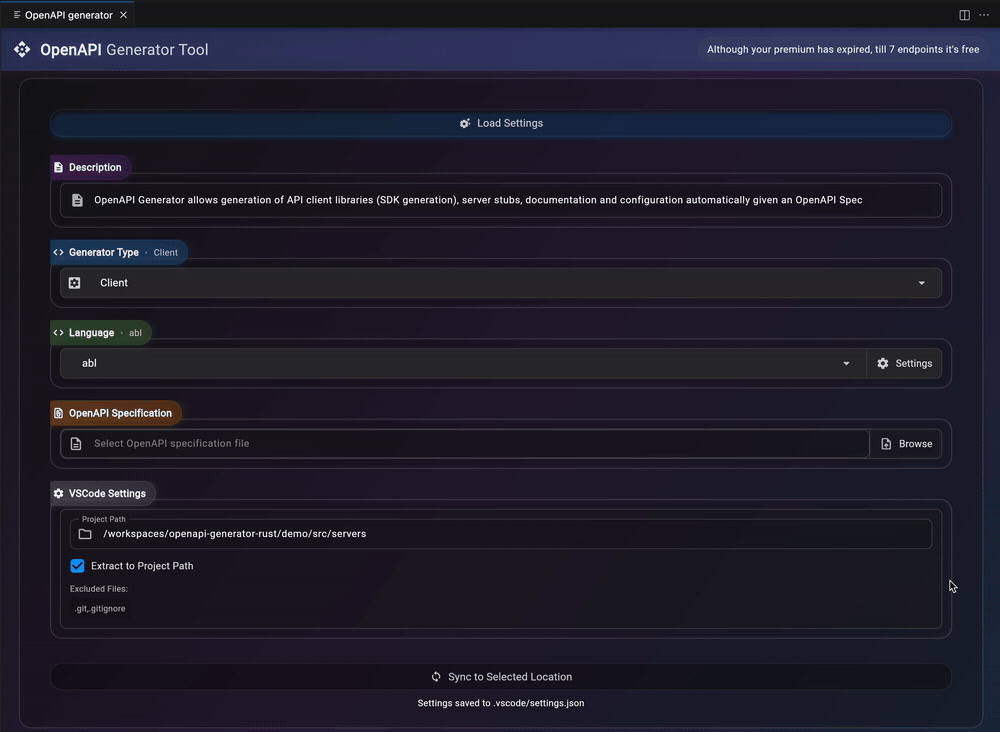
Task: Click the Load Settings button
Action: (500, 123)
